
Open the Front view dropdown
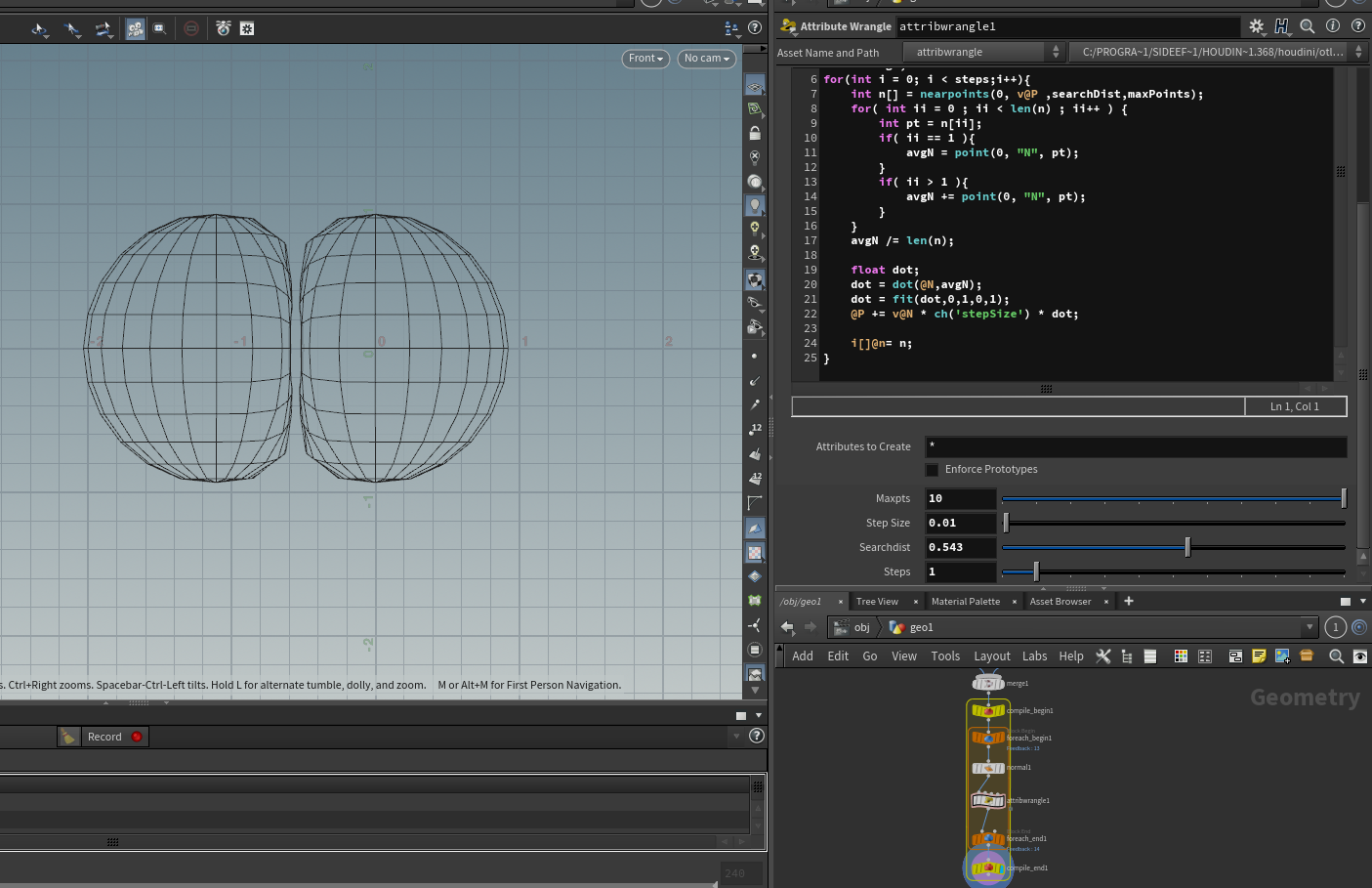tap(645, 59)
